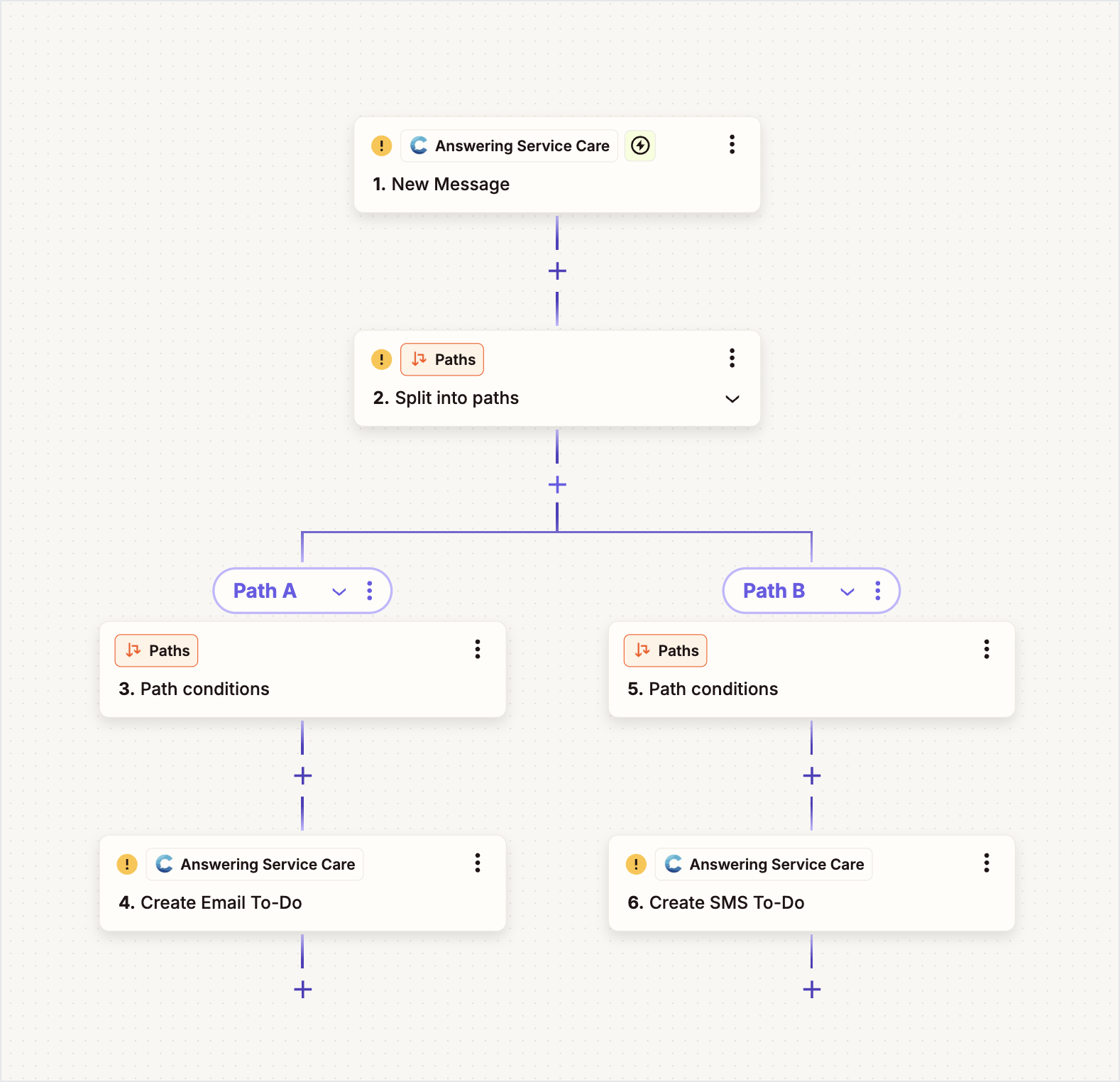
Task: Open the Path B three-dot menu
Action: [878, 591]
